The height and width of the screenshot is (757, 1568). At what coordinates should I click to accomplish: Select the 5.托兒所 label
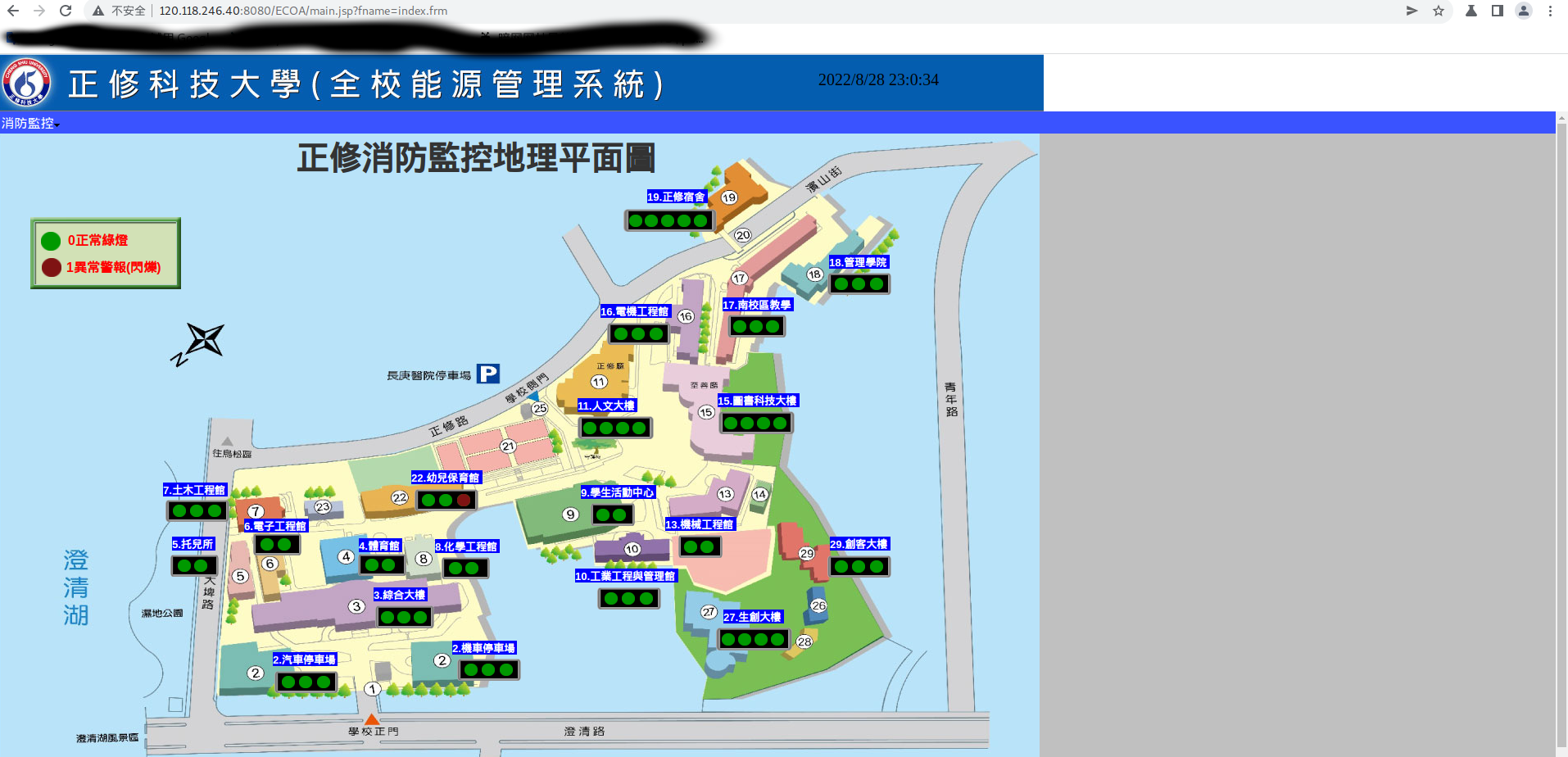point(193,544)
